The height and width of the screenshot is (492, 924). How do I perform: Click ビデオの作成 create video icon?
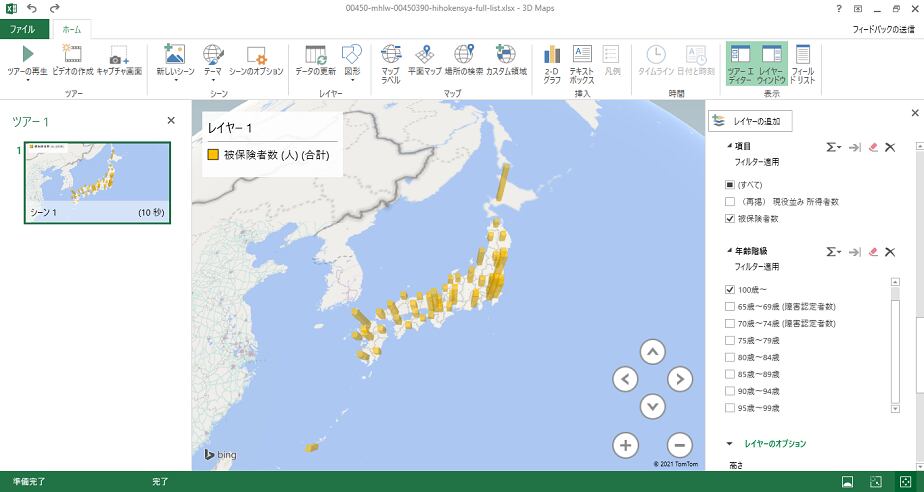click(x=72, y=55)
